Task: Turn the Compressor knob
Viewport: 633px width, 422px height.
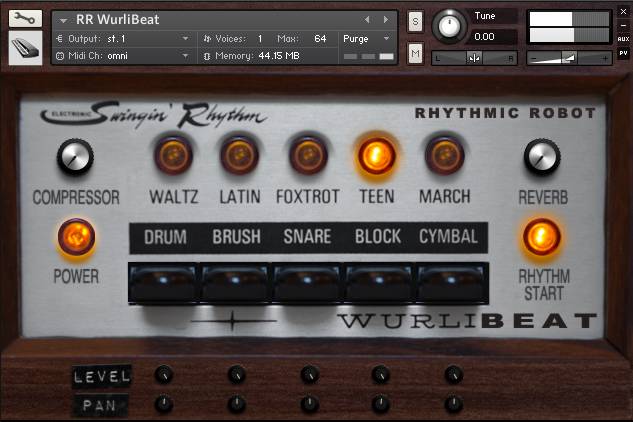Action: (x=75, y=157)
